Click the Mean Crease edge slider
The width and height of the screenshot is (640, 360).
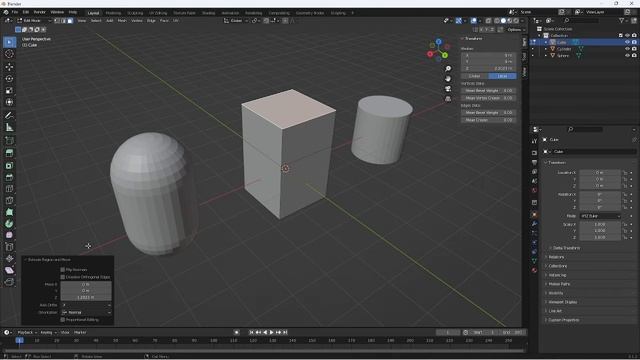click(x=489, y=120)
